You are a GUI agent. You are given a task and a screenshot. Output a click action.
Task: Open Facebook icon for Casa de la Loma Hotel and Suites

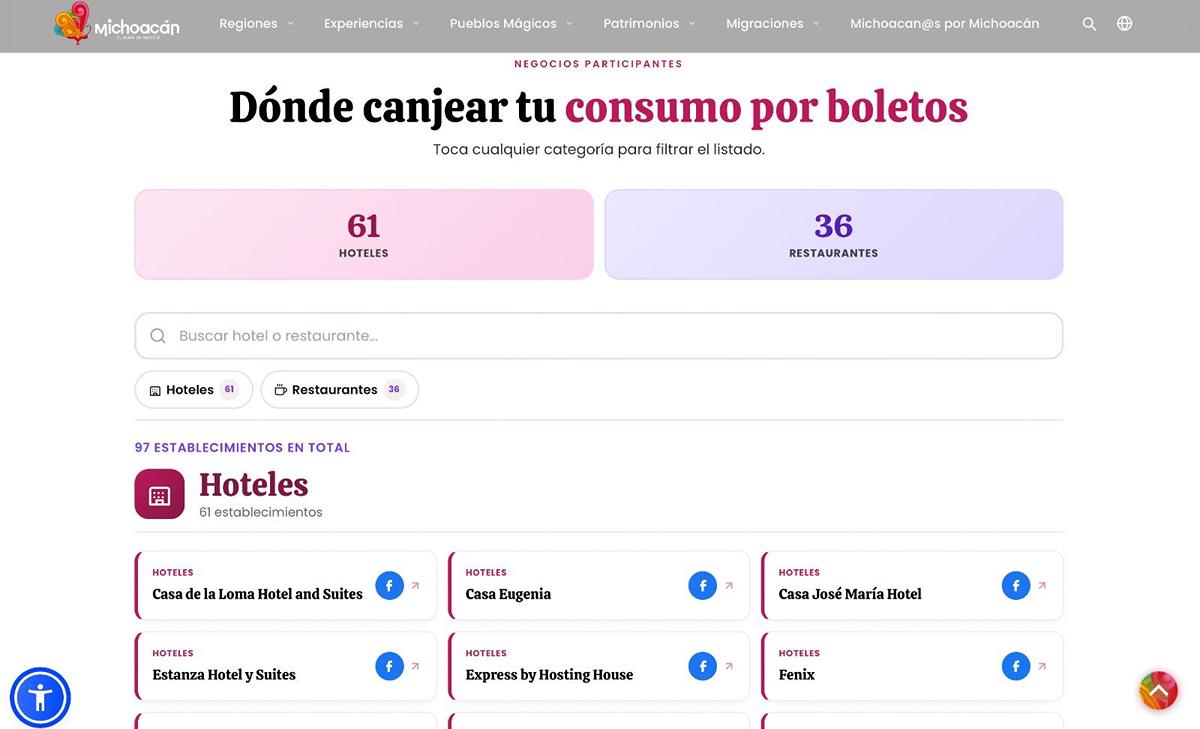389,586
